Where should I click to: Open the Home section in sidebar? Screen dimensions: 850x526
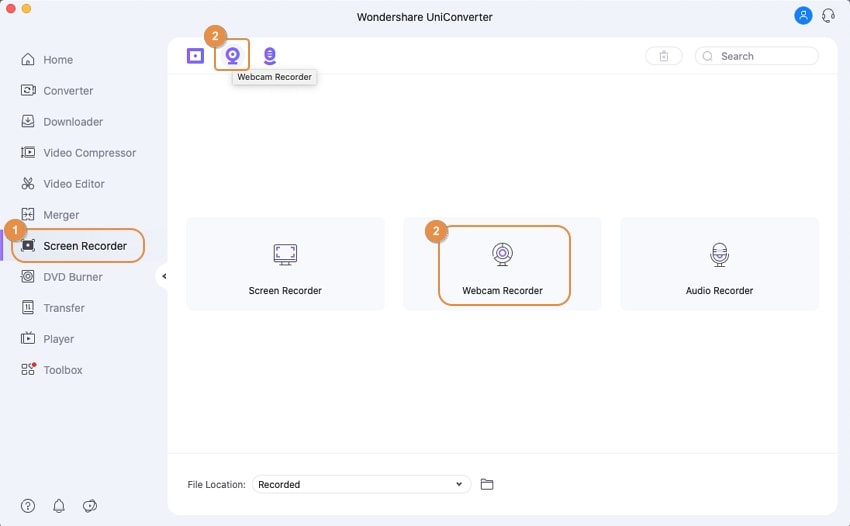[47, 60]
